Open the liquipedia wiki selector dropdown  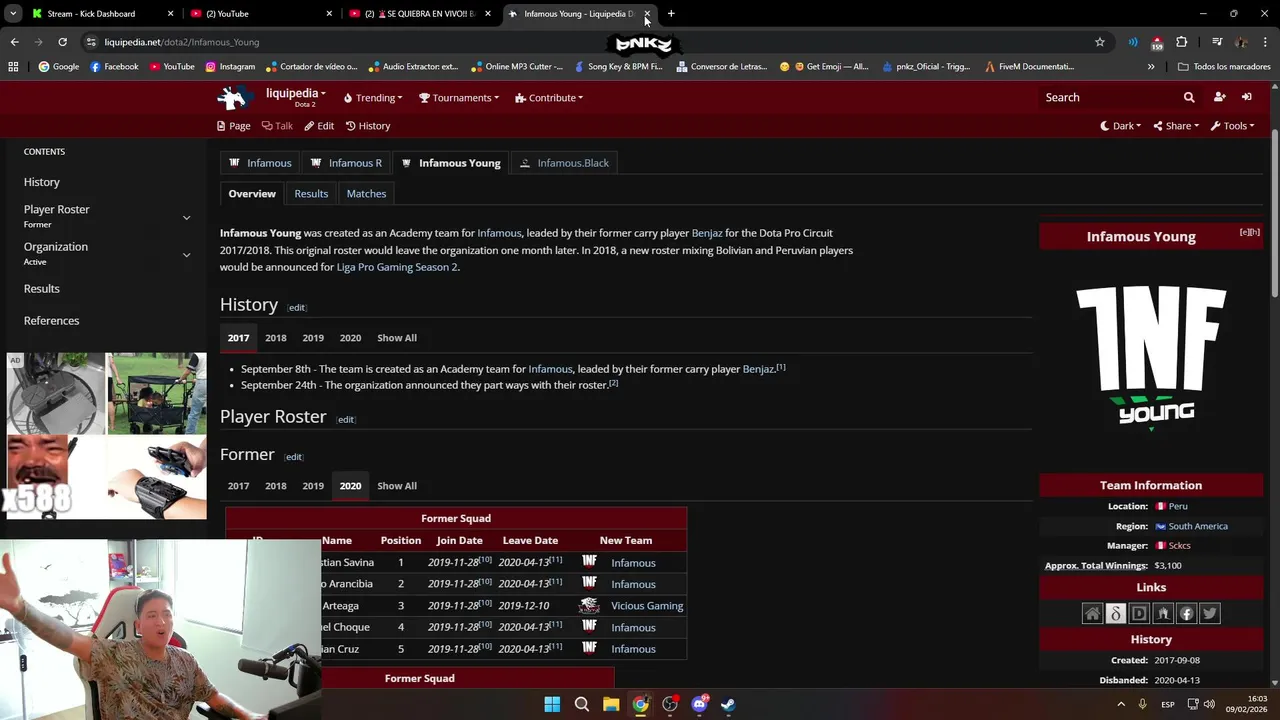(x=296, y=97)
